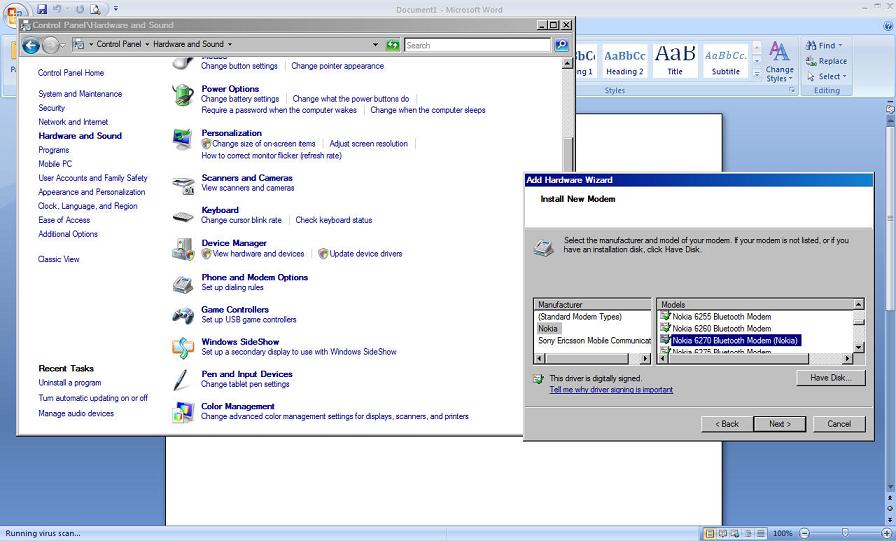Click Manufacturer list scroll right arrow

[645, 359]
